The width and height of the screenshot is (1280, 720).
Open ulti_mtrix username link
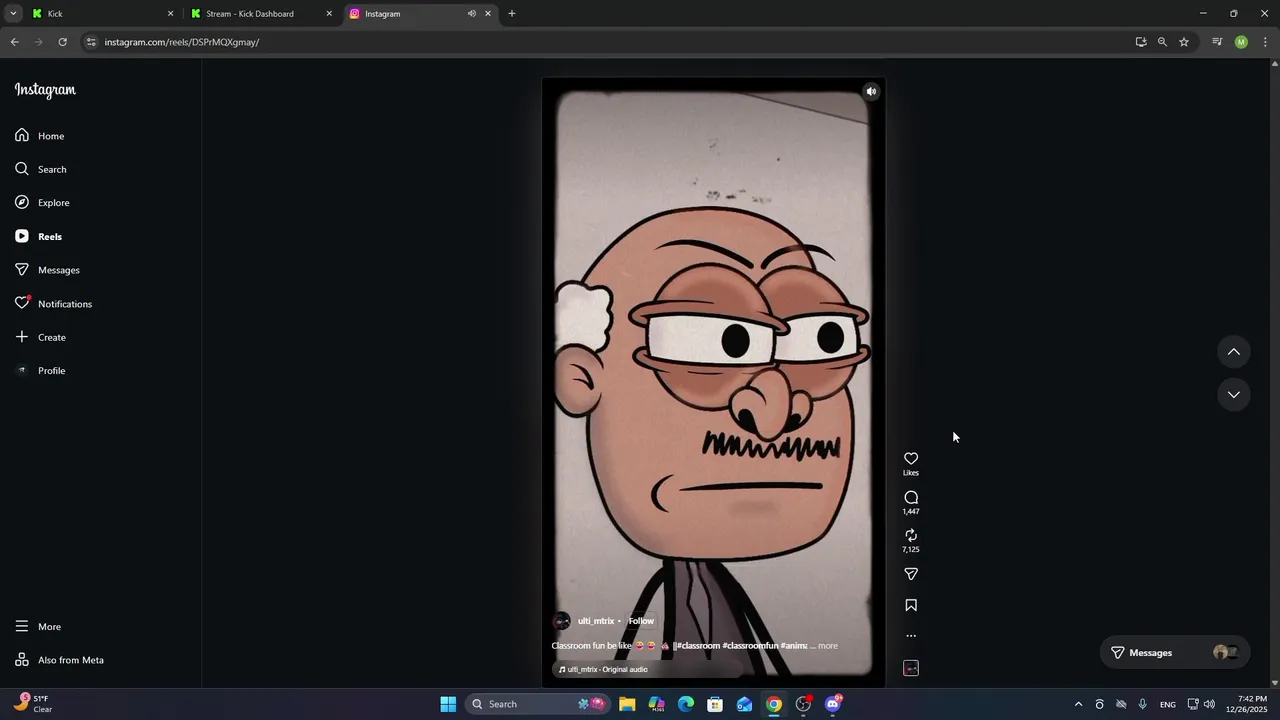596,621
